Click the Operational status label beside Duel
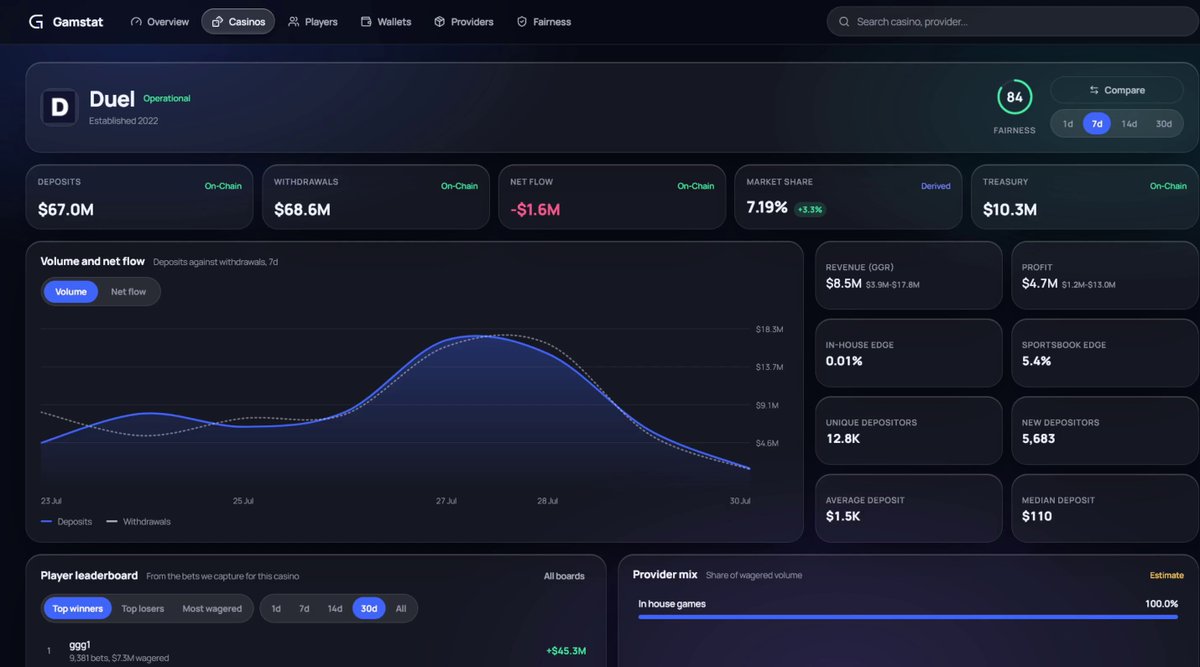1200x667 pixels. [167, 98]
